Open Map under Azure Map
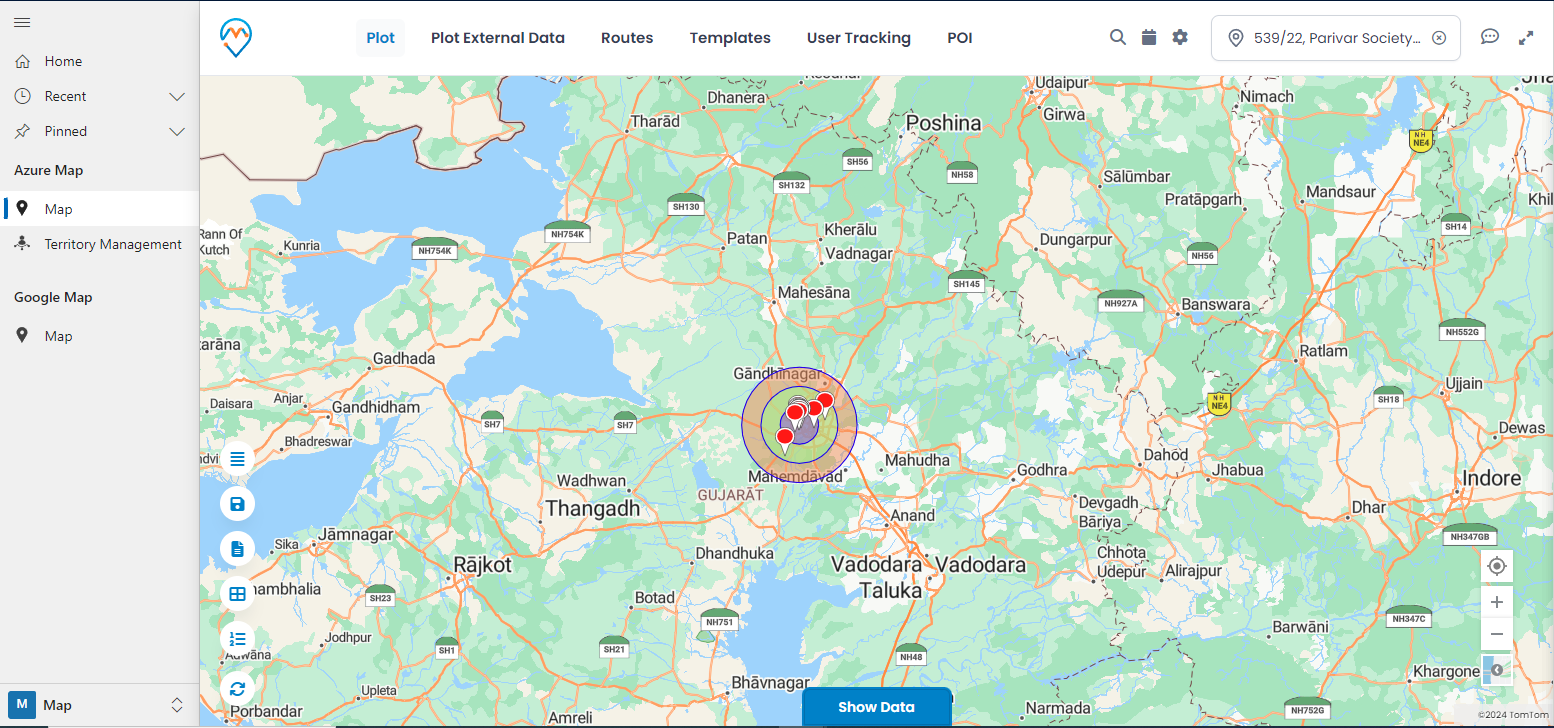The width and height of the screenshot is (1554, 728). pyautogui.click(x=99, y=209)
